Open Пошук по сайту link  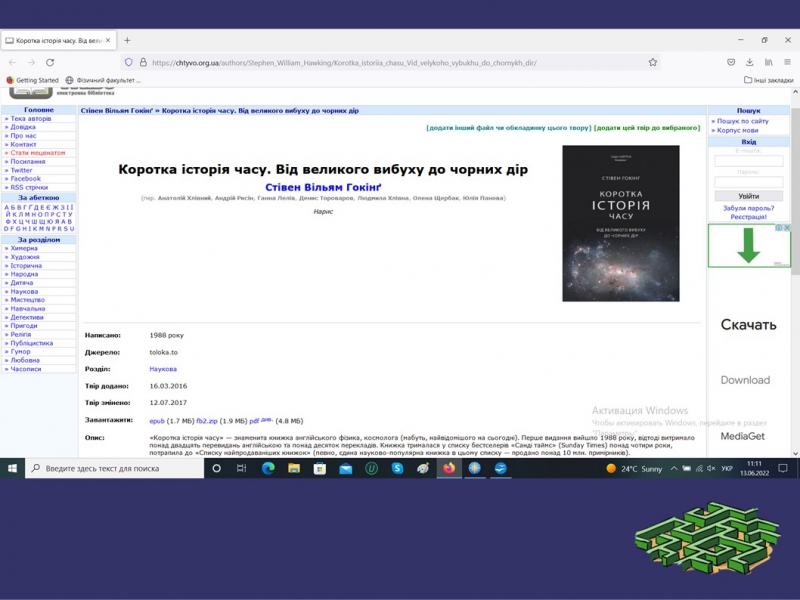pos(742,121)
